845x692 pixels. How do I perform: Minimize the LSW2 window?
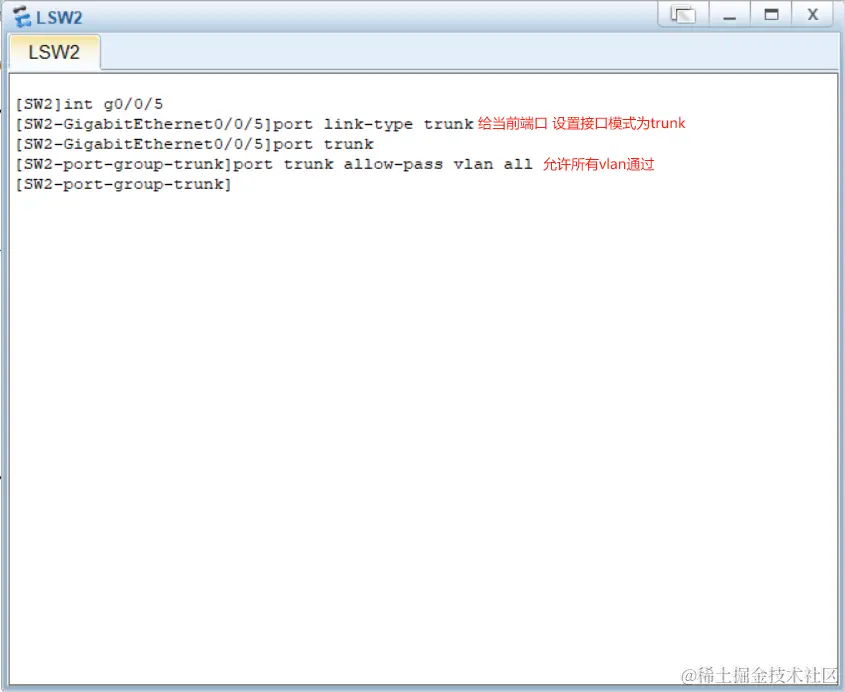click(x=729, y=15)
